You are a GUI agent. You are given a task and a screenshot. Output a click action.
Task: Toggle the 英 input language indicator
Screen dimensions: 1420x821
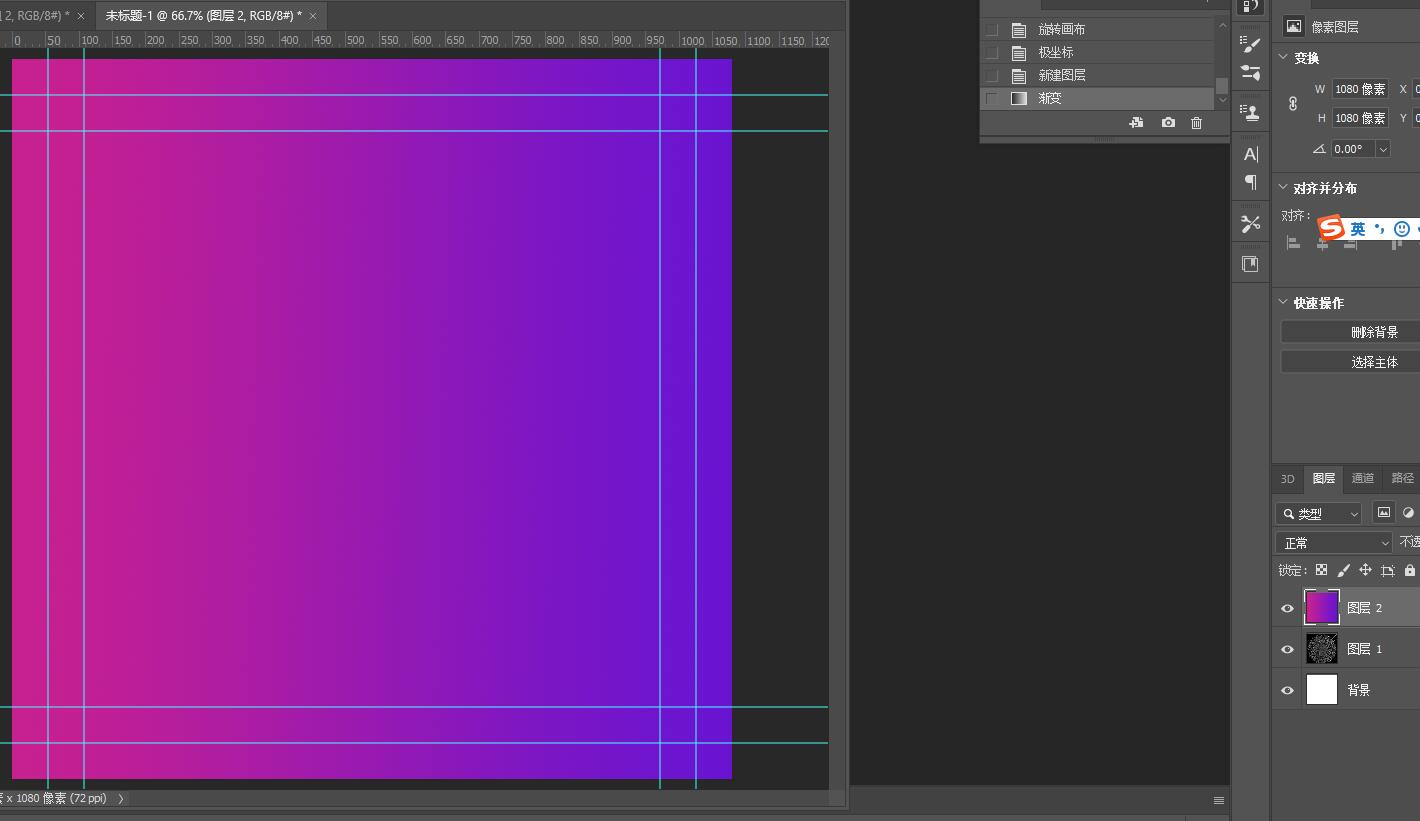[x=1358, y=229]
